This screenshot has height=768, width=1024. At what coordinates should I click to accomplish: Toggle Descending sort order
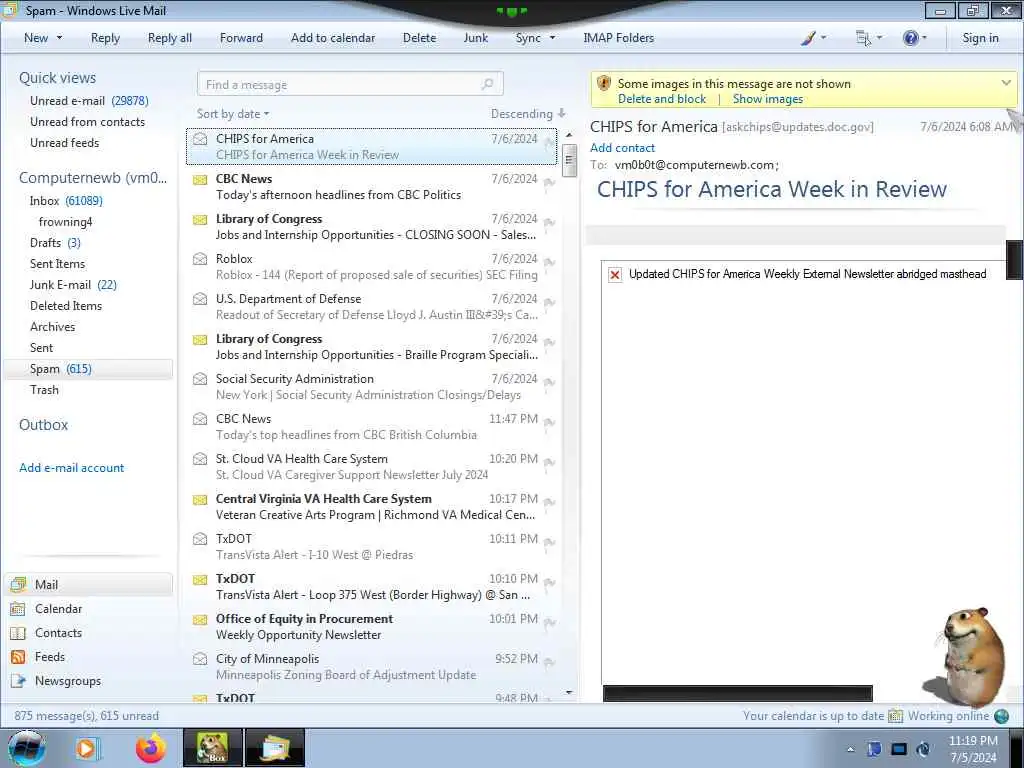click(528, 114)
